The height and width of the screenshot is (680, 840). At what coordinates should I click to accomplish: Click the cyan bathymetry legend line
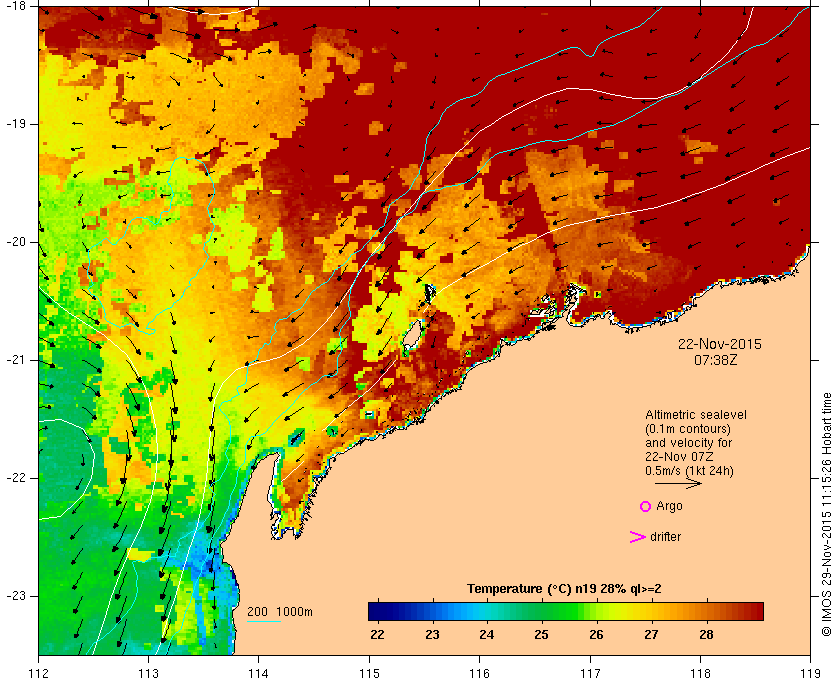[264, 621]
